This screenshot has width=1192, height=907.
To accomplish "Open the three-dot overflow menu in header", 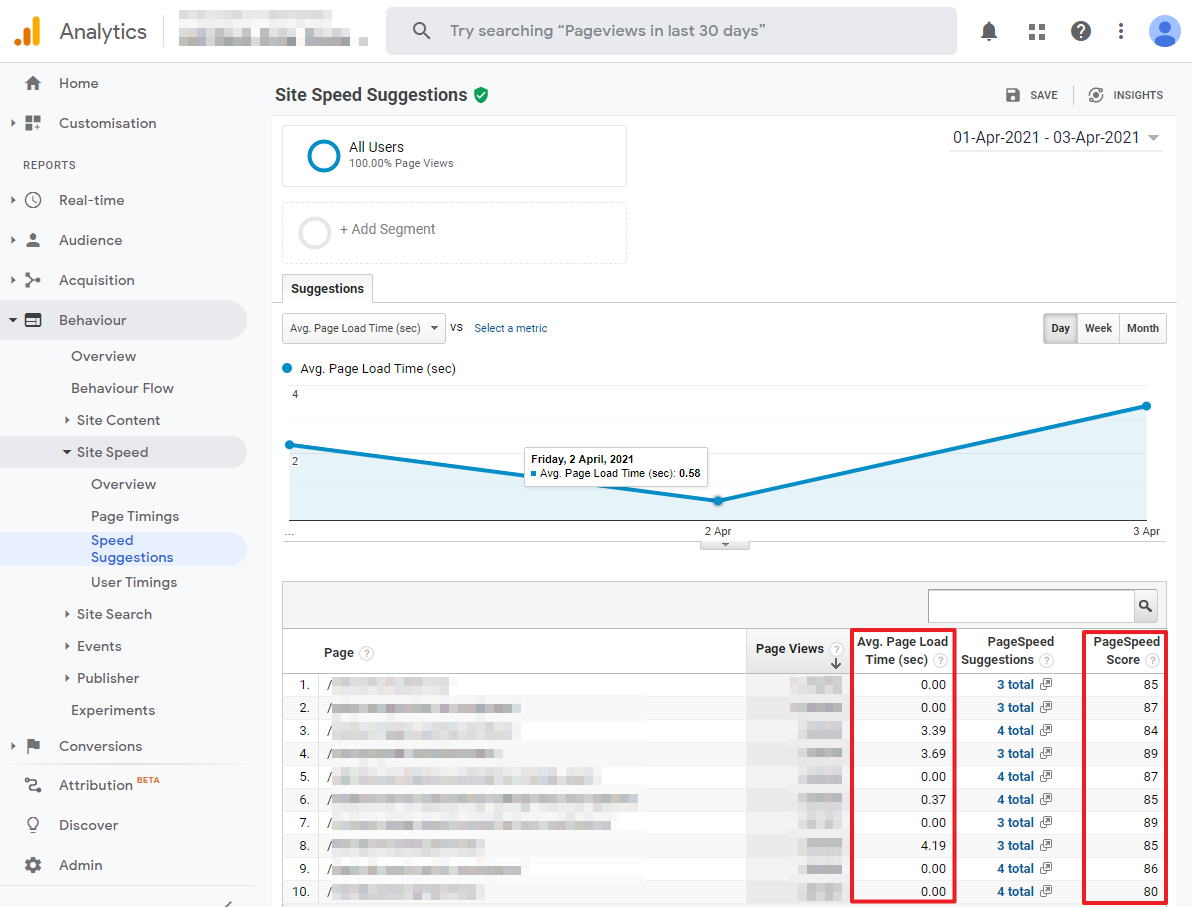I will pos(1121,31).
